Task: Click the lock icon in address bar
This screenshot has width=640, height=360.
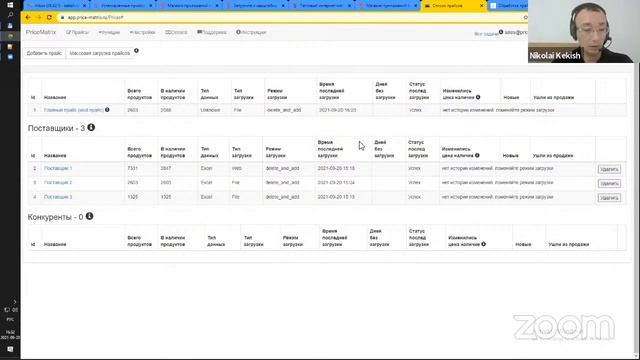Action: coord(62,18)
